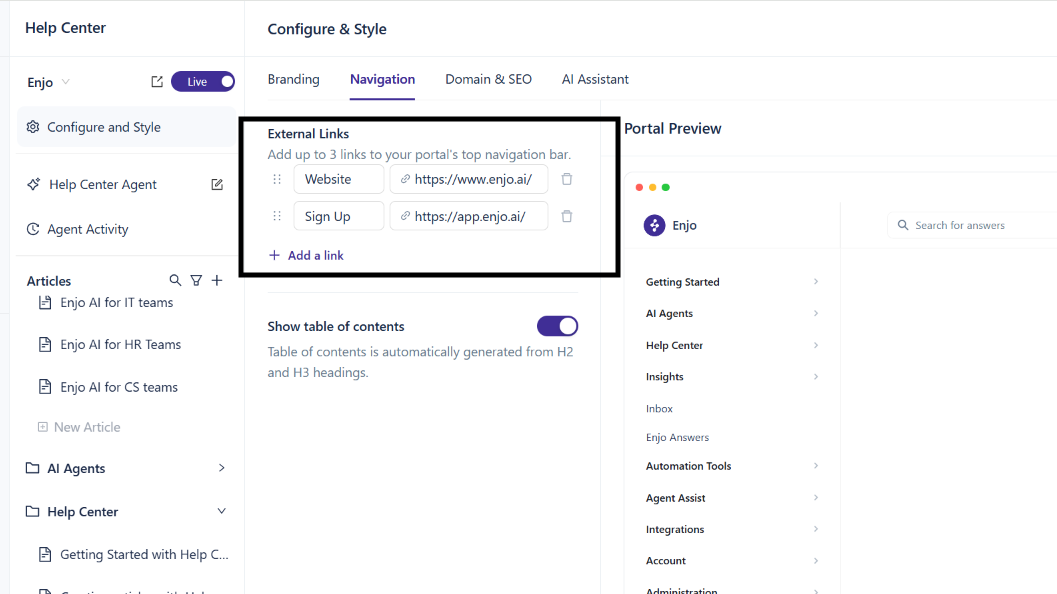Disable Show table of contents toggle

coord(557,326)
